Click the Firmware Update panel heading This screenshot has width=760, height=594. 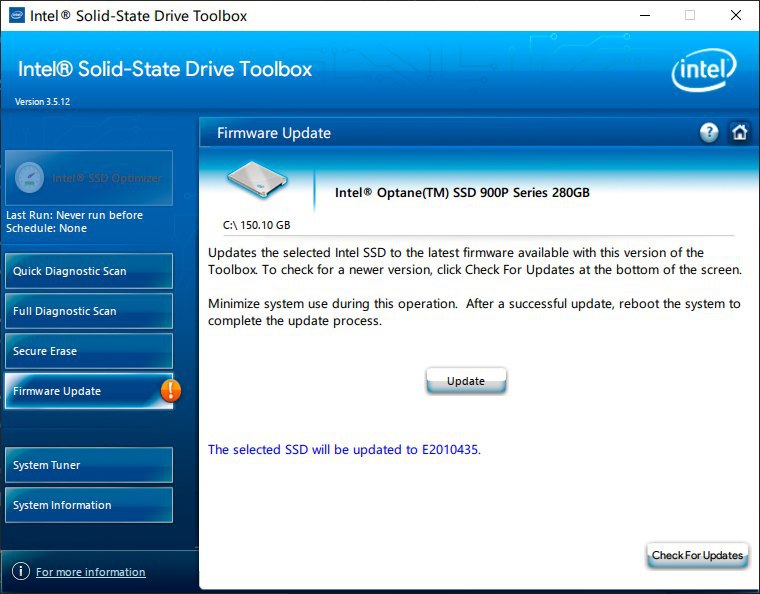[x=274, y=133]
